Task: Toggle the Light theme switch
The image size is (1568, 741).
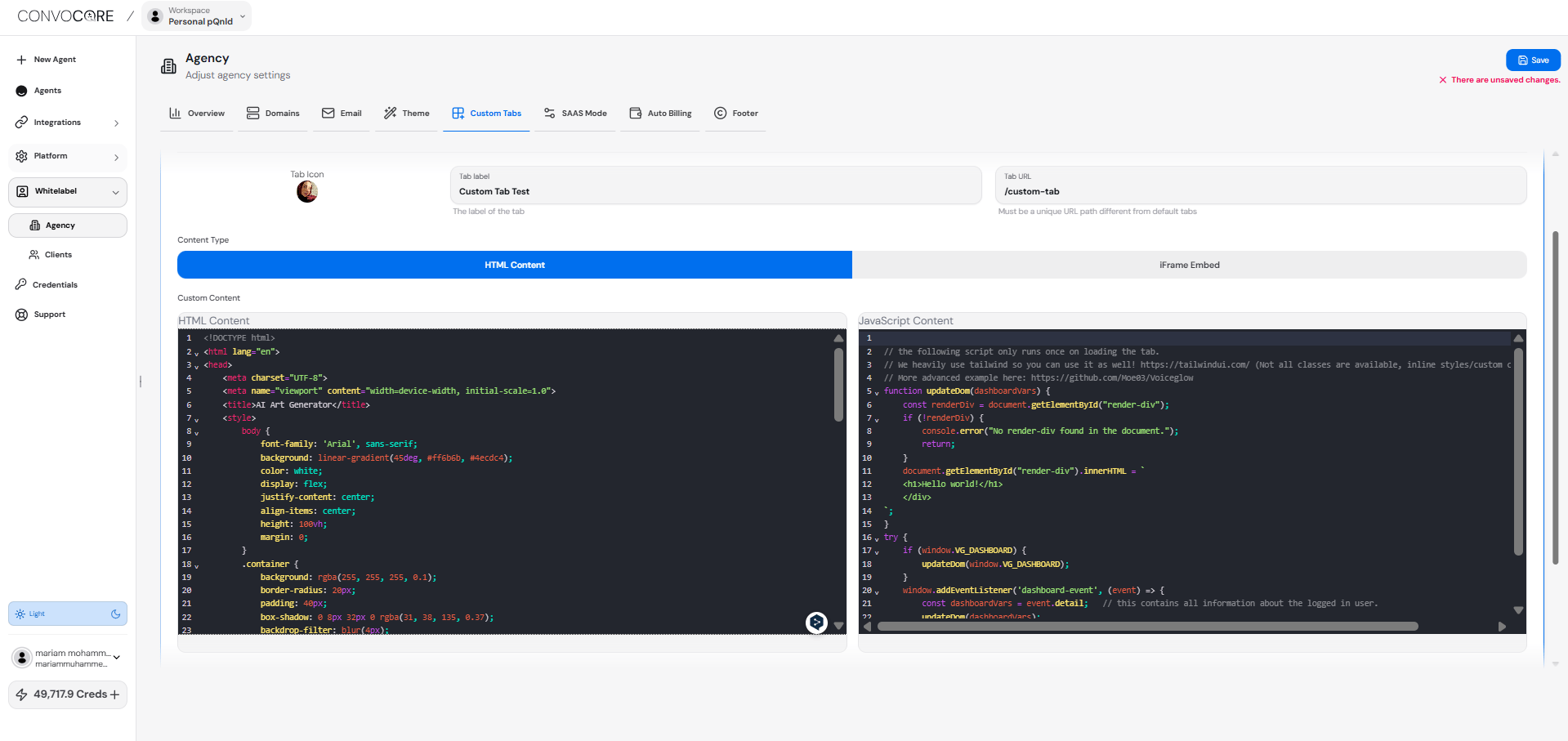Action: [68, 614]
